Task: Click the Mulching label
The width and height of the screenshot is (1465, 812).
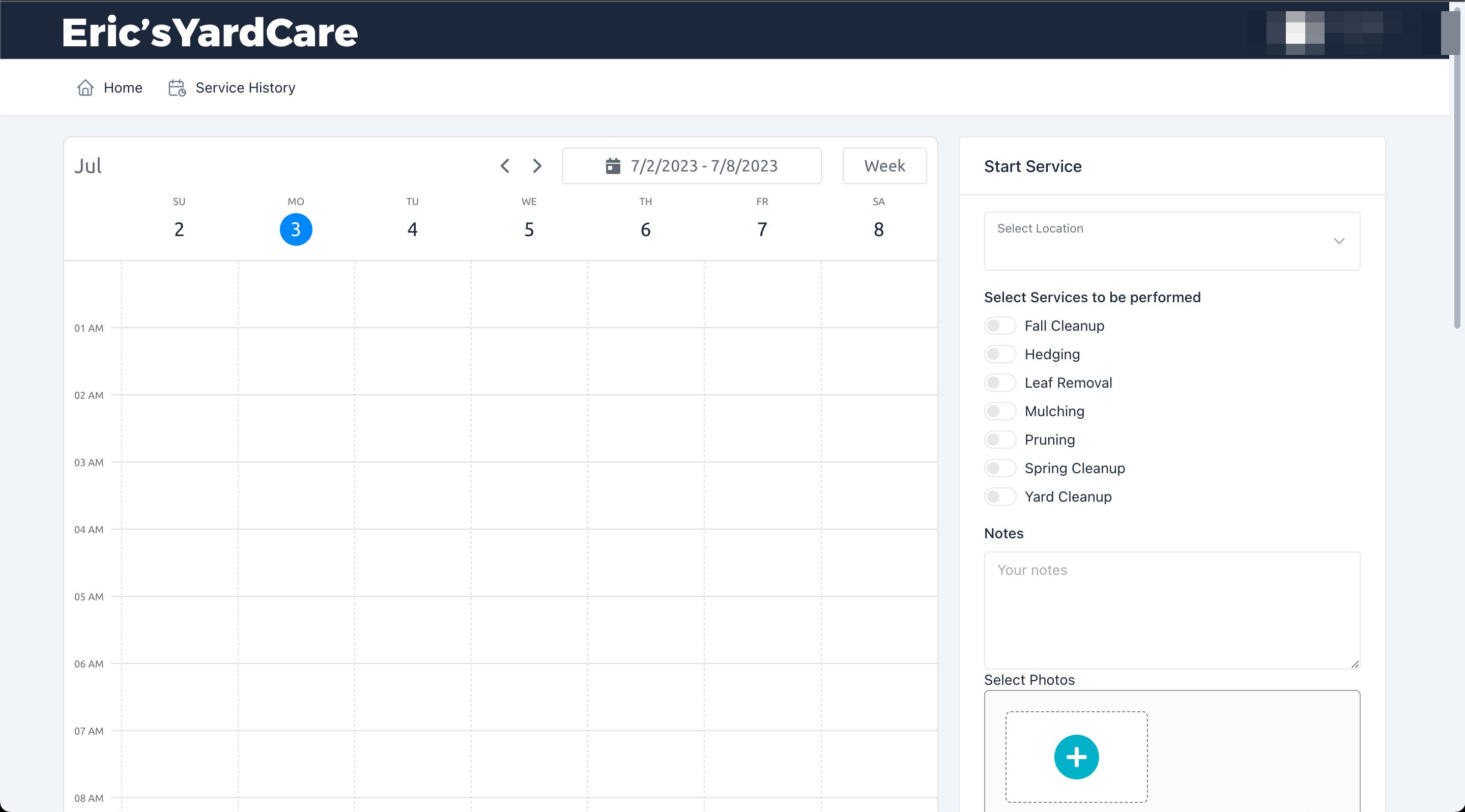Action: tap(1054, 411)
